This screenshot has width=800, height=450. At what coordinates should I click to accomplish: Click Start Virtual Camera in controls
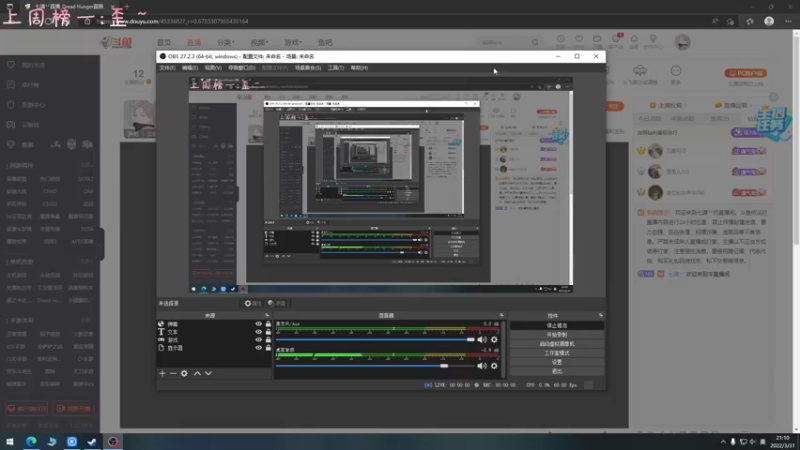click(557, 344)
